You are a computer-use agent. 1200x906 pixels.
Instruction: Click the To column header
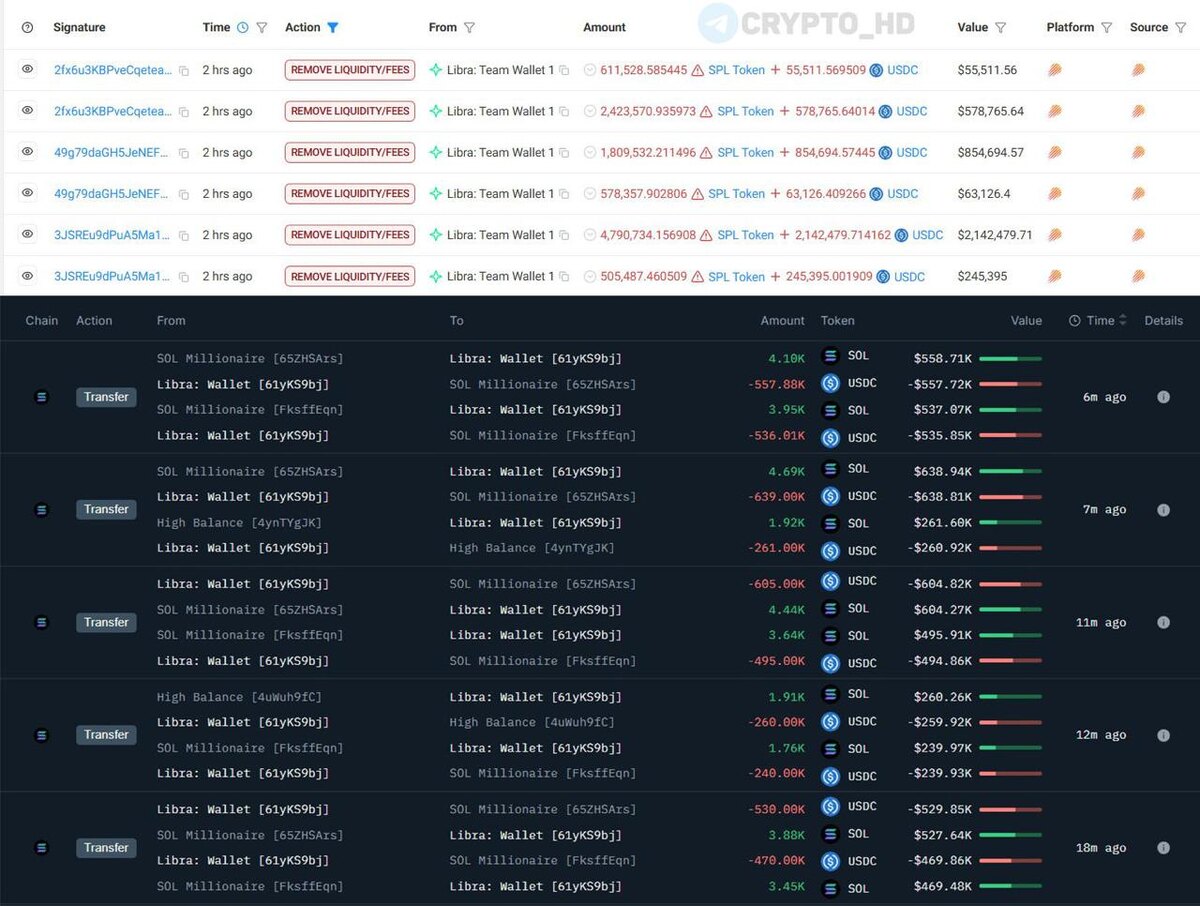point(457,321)
